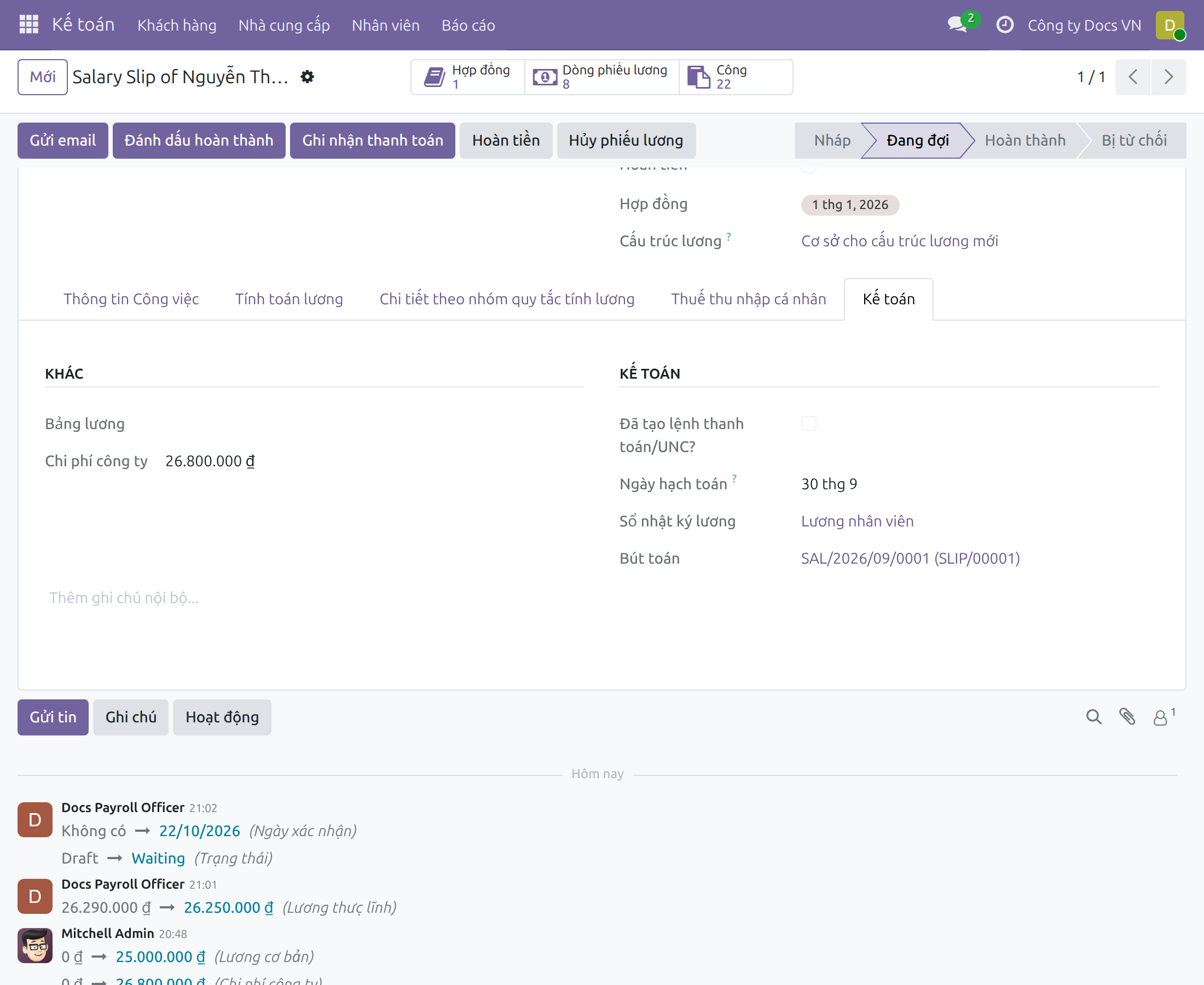1204x985 pixels.
Task: Open the Hợp đồng smart button
Action: (x=468, y=77)
